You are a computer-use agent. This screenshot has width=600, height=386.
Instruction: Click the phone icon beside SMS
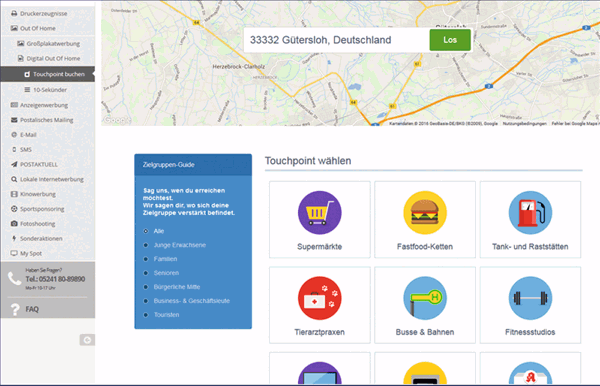click(x=14, y=150)
